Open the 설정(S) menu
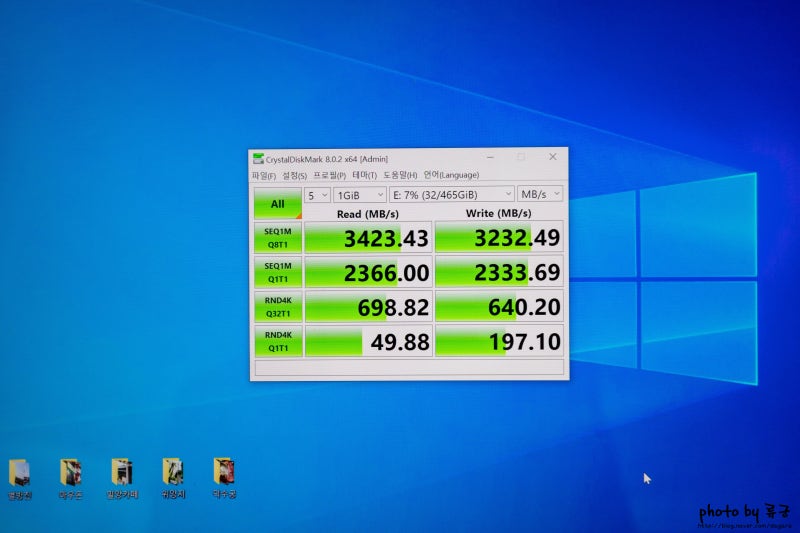Viewport: 800px width, 533px height. [294, 175]
